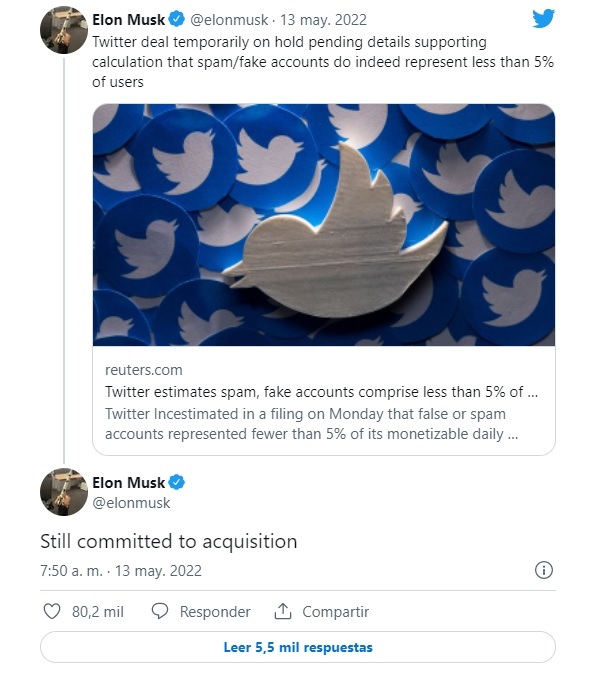Click the '7:50 a. m. · 13 may. 2022' timestamp
This screenshot has height=675, width=600.
tap(121, 571)
